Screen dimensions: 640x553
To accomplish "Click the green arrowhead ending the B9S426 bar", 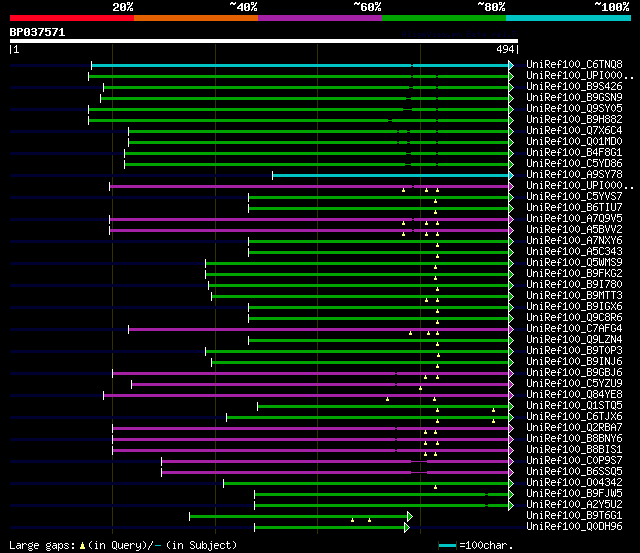I will point(511,87).
